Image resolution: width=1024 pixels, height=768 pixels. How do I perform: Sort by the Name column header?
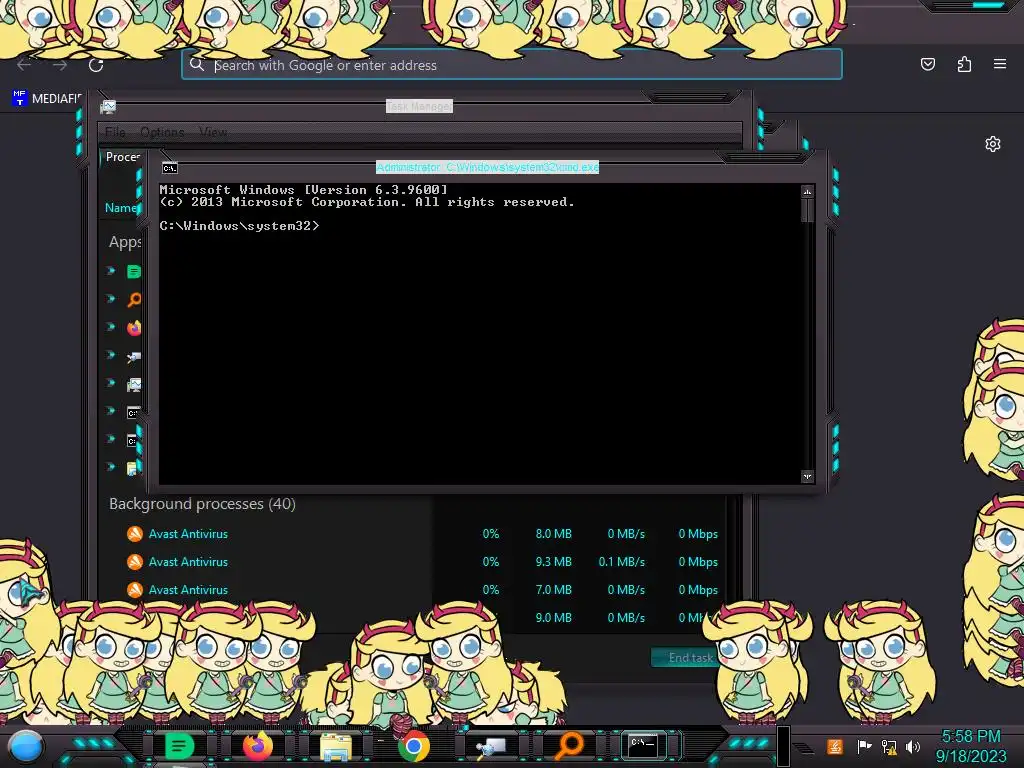pyautogui.click(x=121, y=208)
